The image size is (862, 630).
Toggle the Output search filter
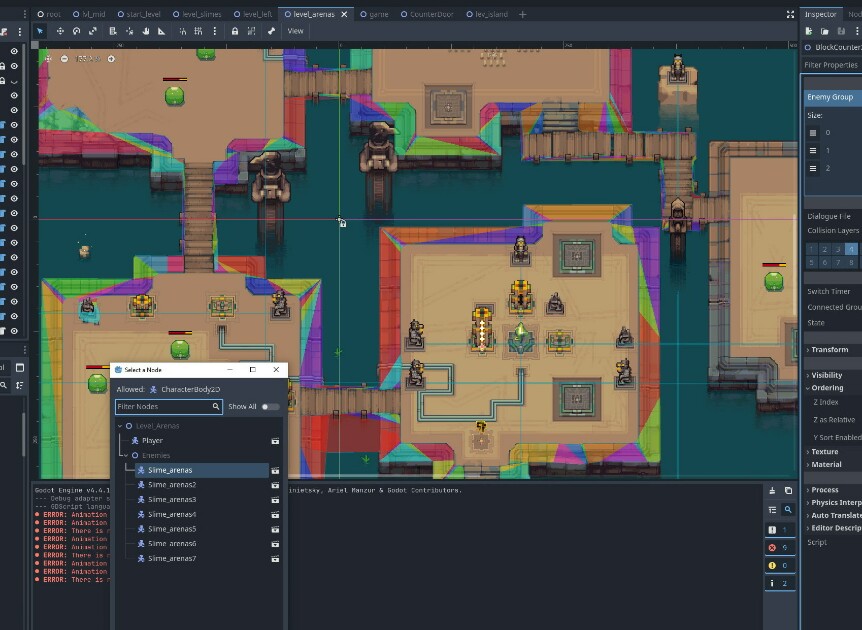(x=788, y=510)
